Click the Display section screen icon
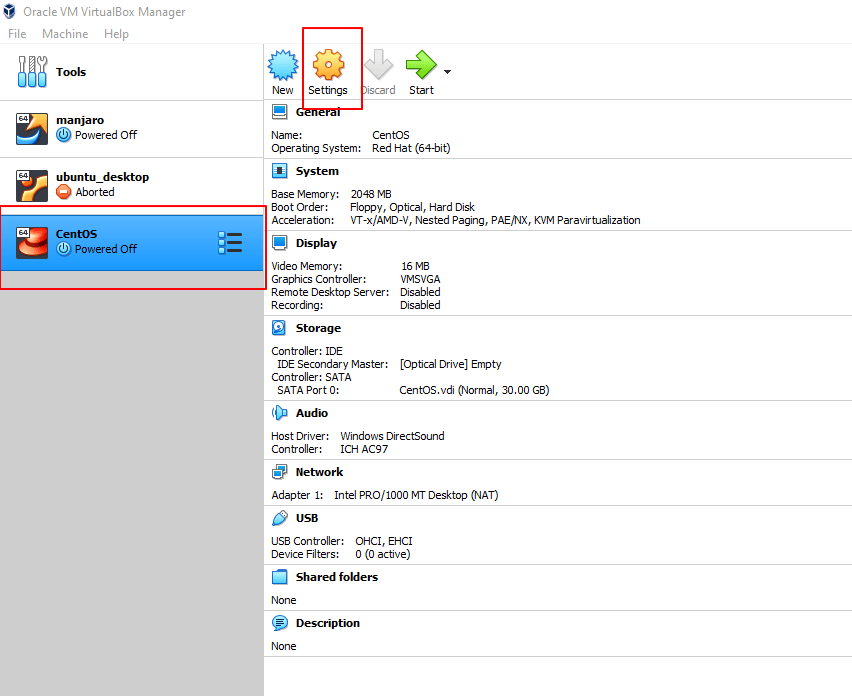This screenshot has width=852, height=696. coord(279,243)
